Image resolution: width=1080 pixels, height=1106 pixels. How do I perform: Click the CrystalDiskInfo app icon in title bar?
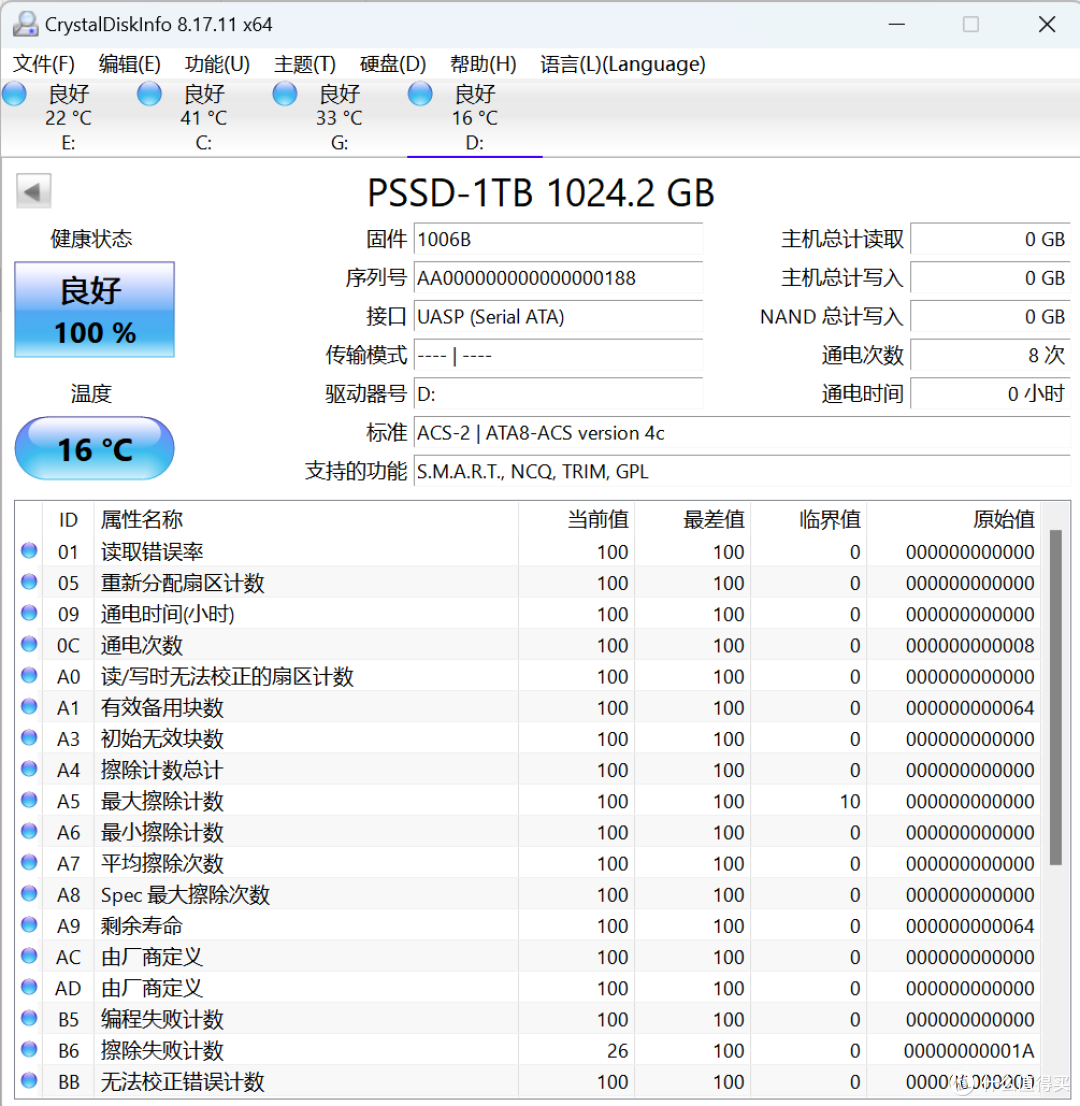(x=25, y=24)
